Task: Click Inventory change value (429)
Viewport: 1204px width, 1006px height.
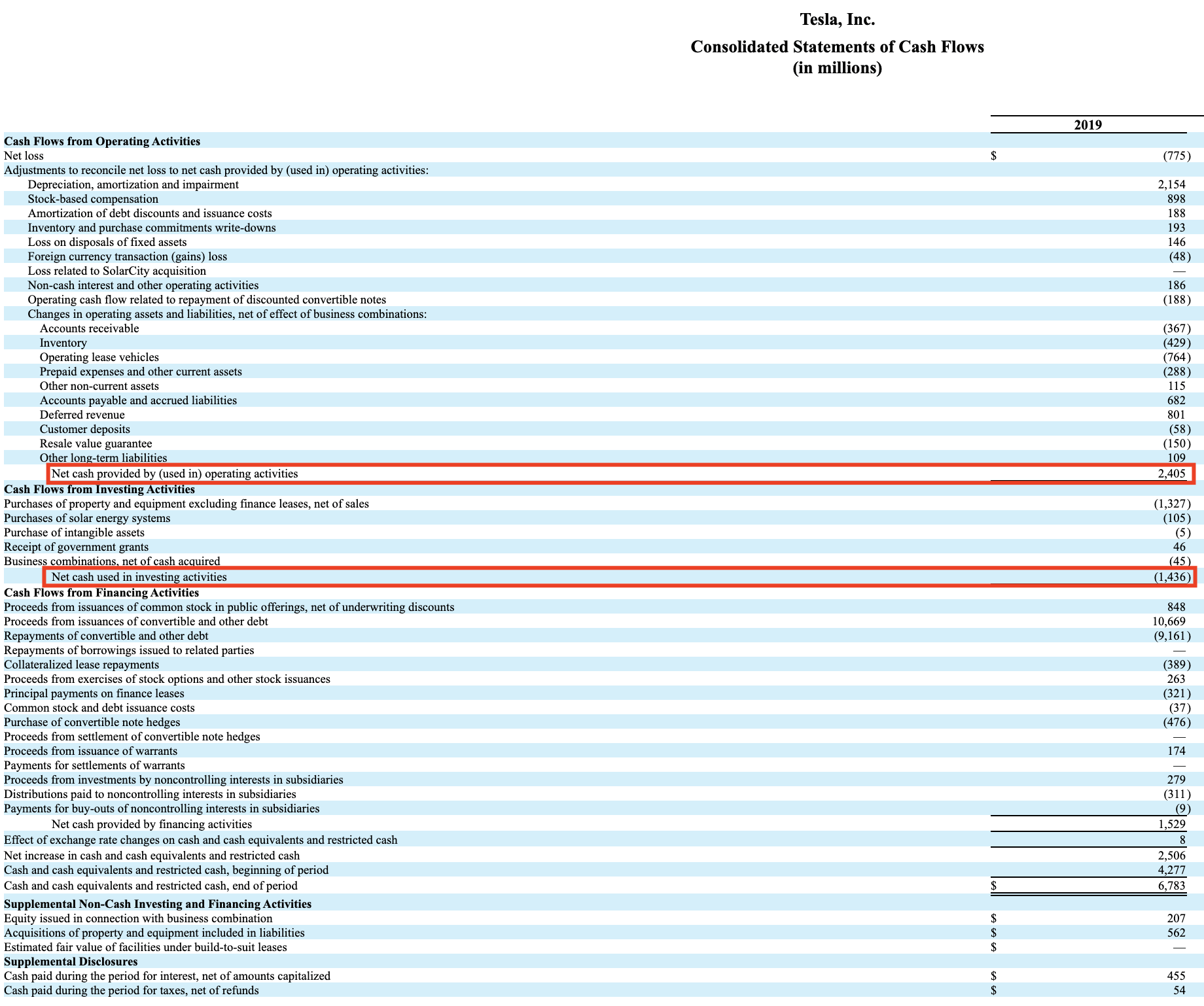Action: click(1177, 343)
